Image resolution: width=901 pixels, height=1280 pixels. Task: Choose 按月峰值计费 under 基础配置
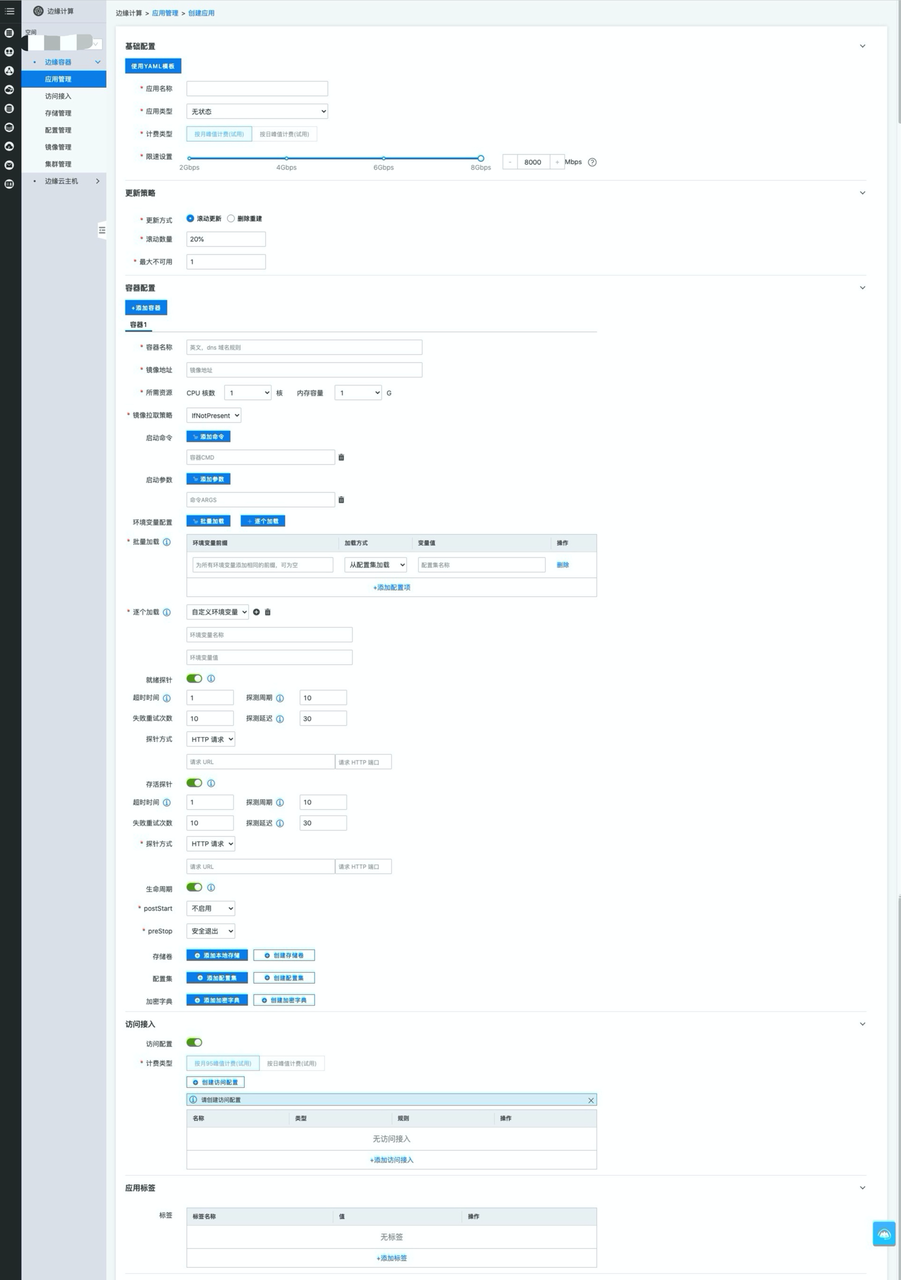click(219, 134)
